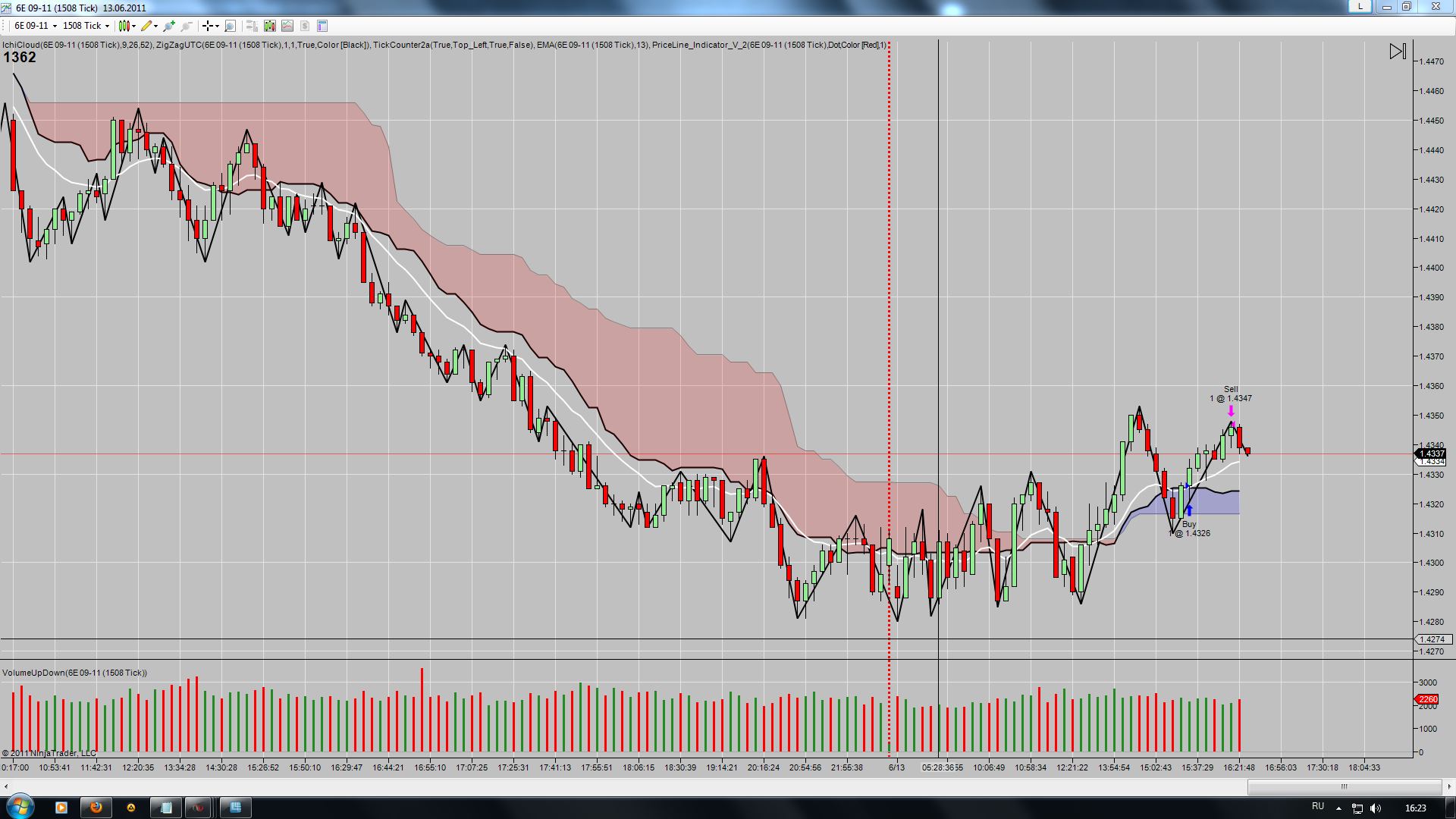Open the Windows Start menu

(x=20, y=807)
